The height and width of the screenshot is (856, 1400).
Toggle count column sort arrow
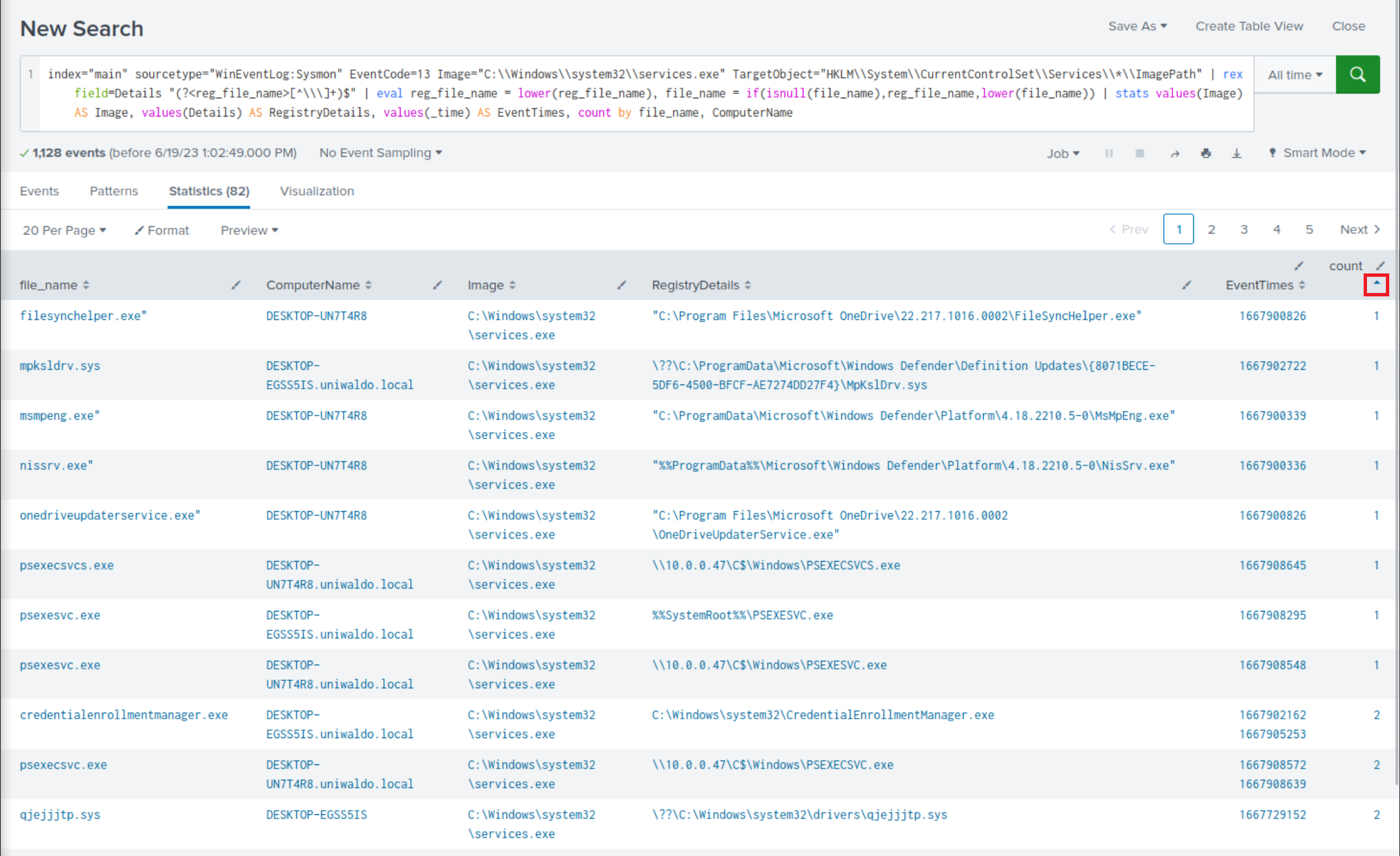click(x=1376, y=284)
